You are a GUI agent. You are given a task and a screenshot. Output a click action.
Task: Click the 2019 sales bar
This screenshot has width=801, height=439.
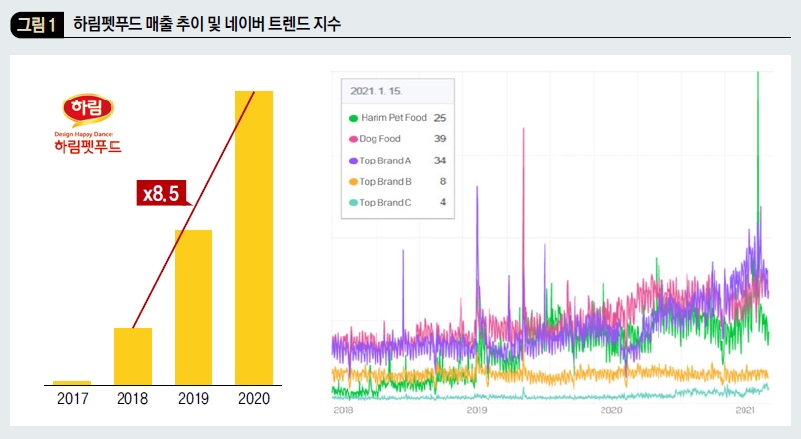(193, 307)
